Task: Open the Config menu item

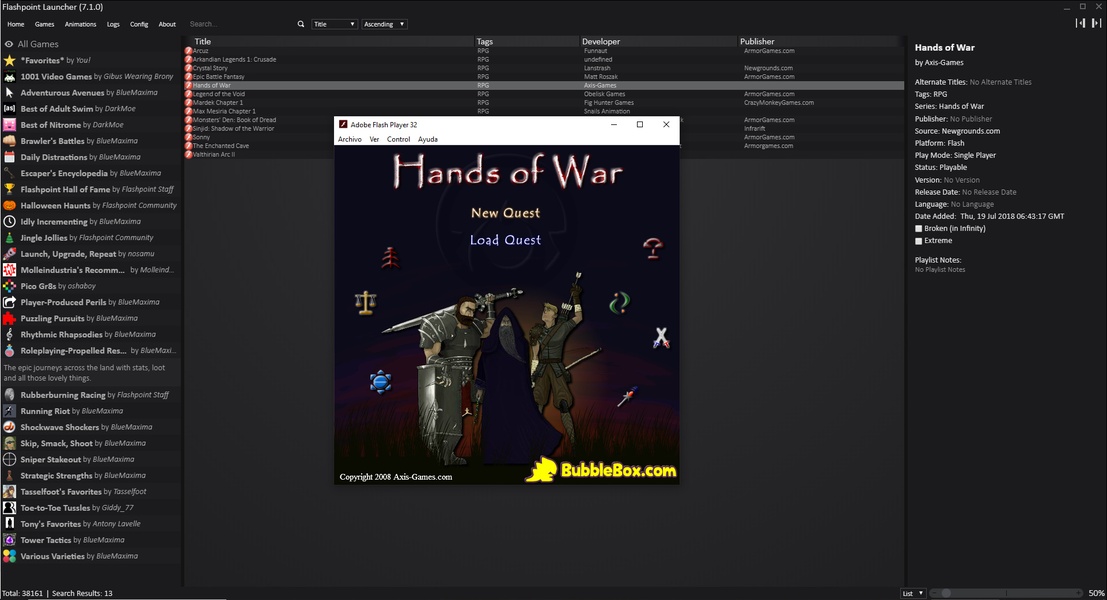Action: point(139,24)
